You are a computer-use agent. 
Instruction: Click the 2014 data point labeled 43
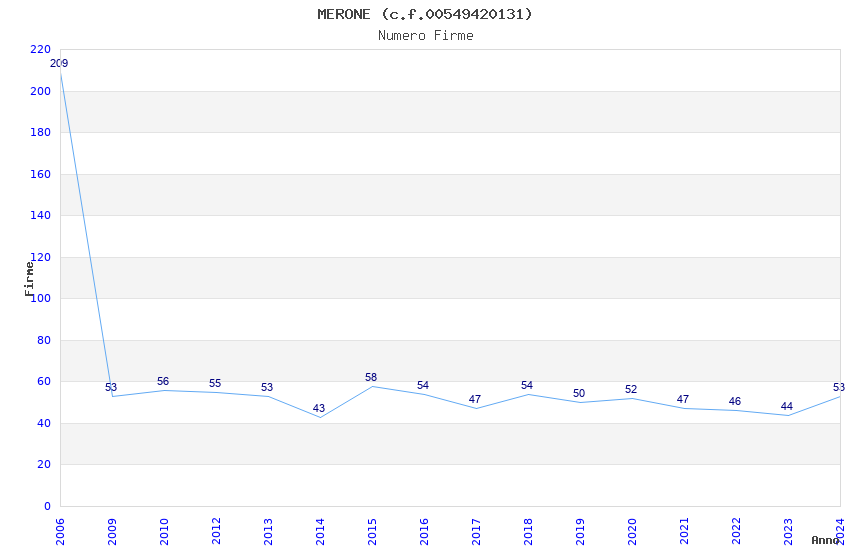pyautogui.click(x=320, y=417)
